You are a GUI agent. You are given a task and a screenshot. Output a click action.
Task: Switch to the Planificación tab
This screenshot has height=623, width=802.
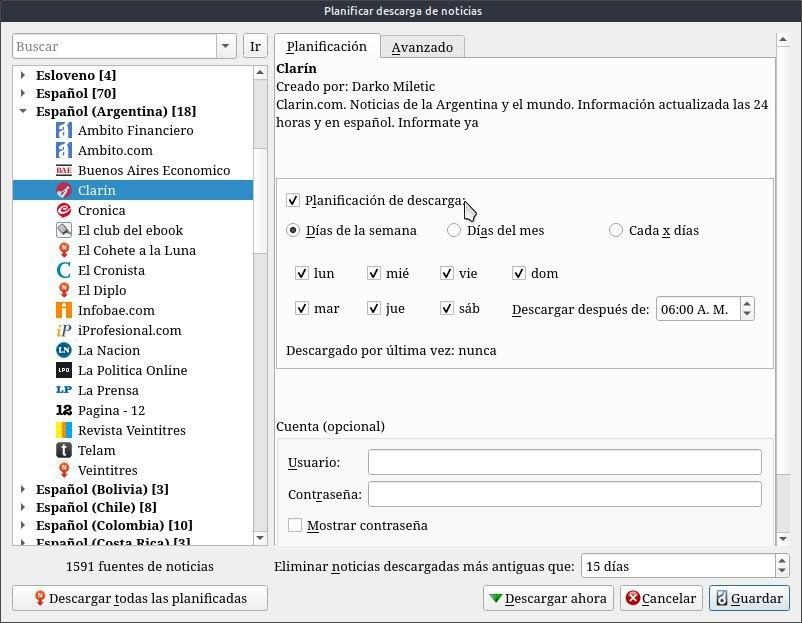(327, 47)
